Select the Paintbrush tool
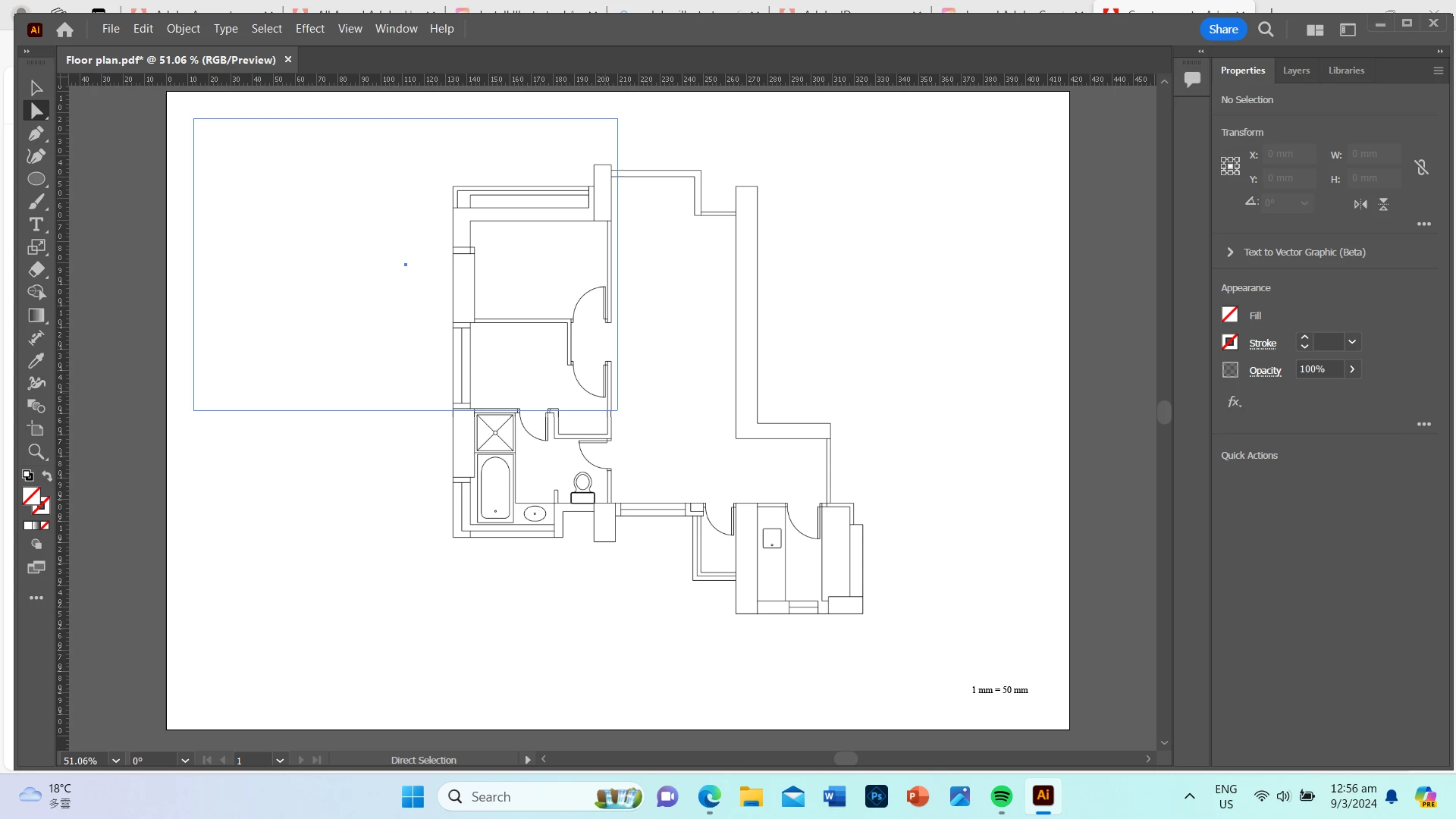This screenshot has height=819, width=1456. coord(36,202)
